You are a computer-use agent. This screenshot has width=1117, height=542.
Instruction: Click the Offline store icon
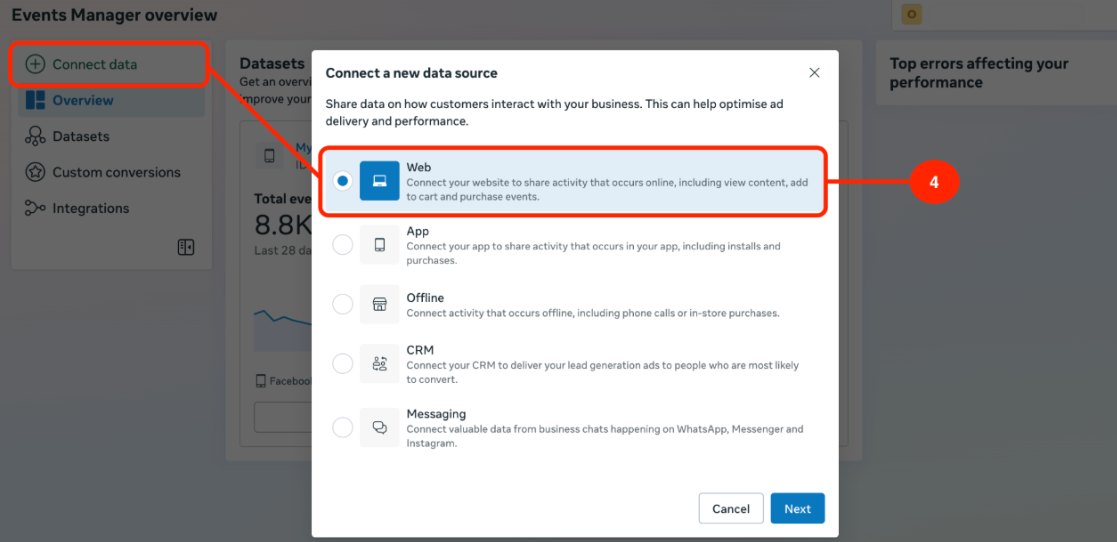click(380, 304)
